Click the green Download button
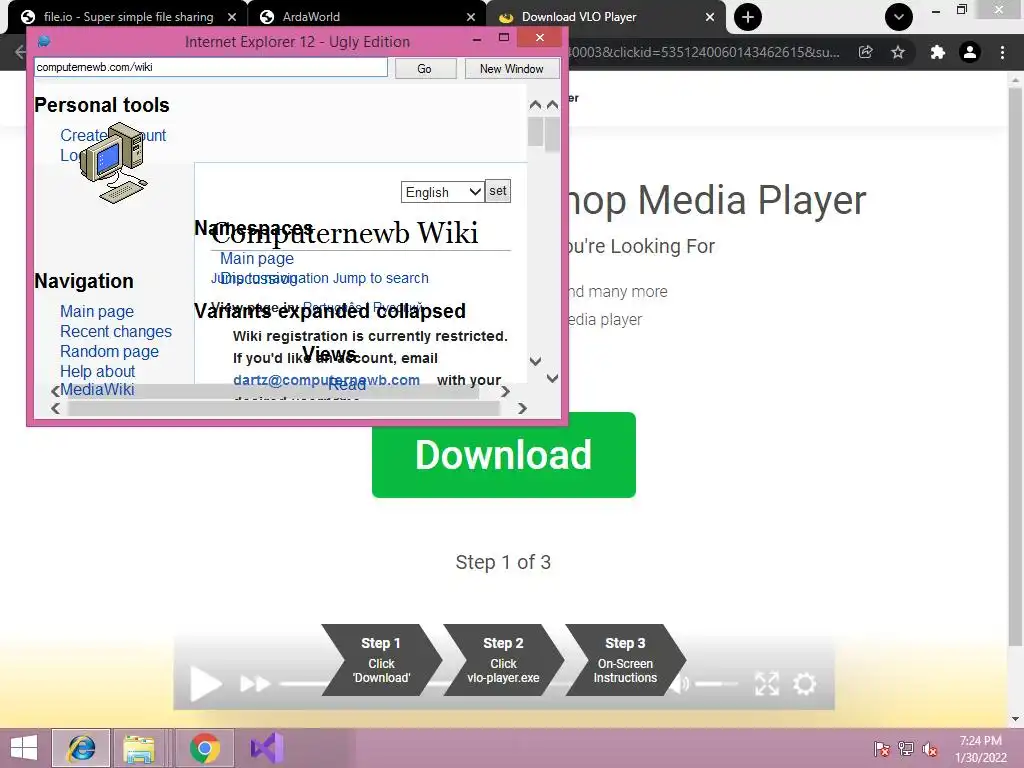The height and width of the screenshot is (768, 1024). tap(504, 455)
